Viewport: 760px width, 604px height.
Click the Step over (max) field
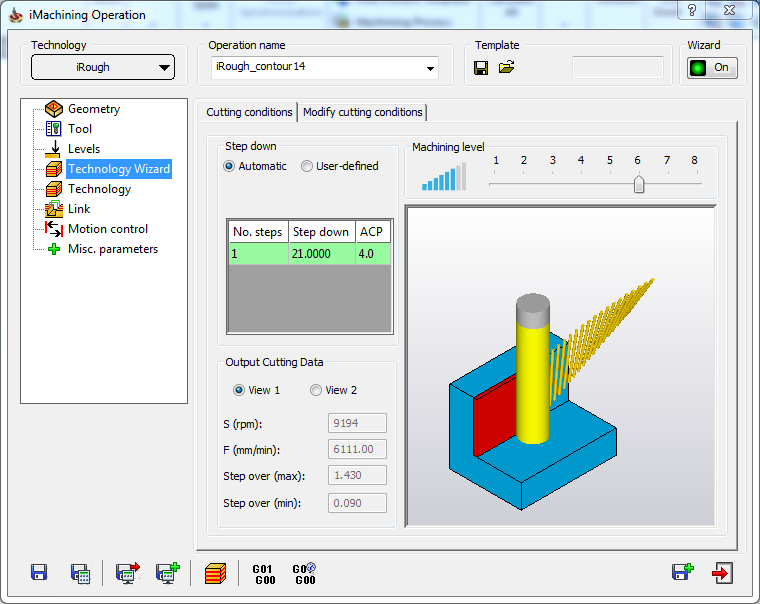357,475
